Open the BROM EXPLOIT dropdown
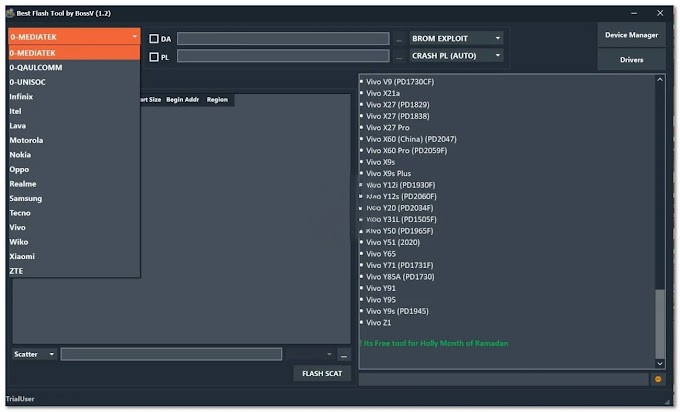The width and height of the screenshot is (680, 412). [456, 39]
